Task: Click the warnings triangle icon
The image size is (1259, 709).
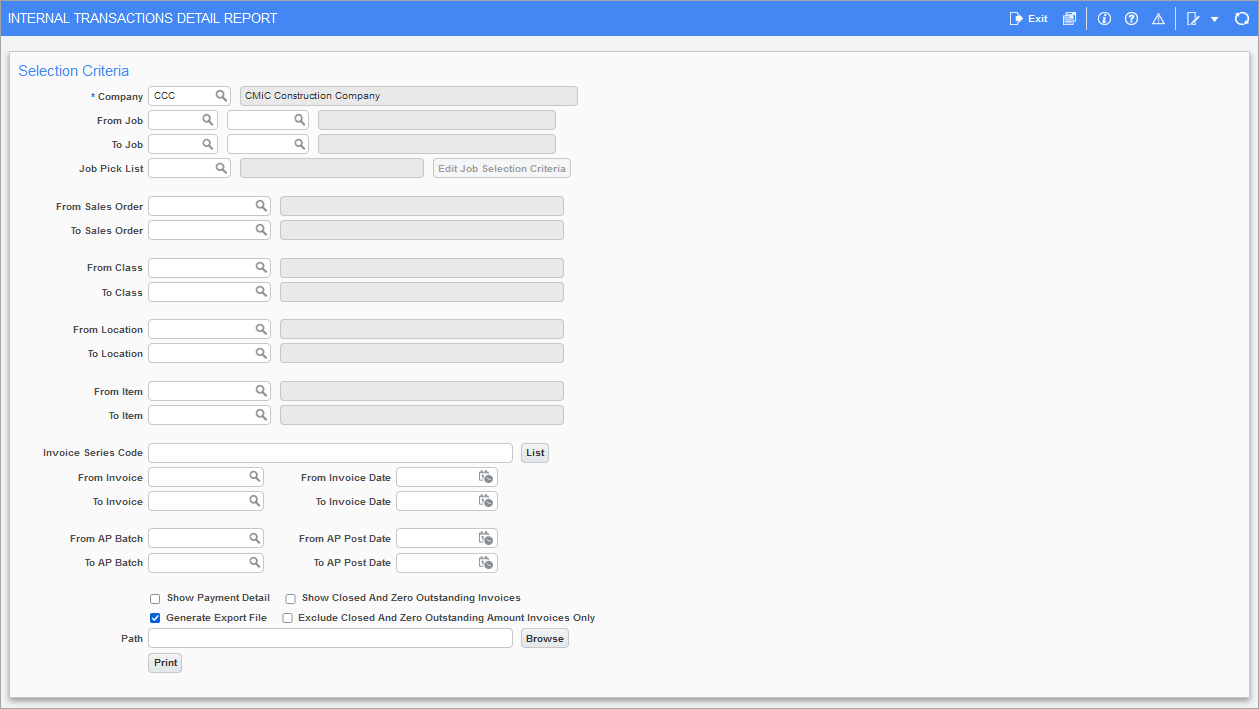Action: [1158, 18]
